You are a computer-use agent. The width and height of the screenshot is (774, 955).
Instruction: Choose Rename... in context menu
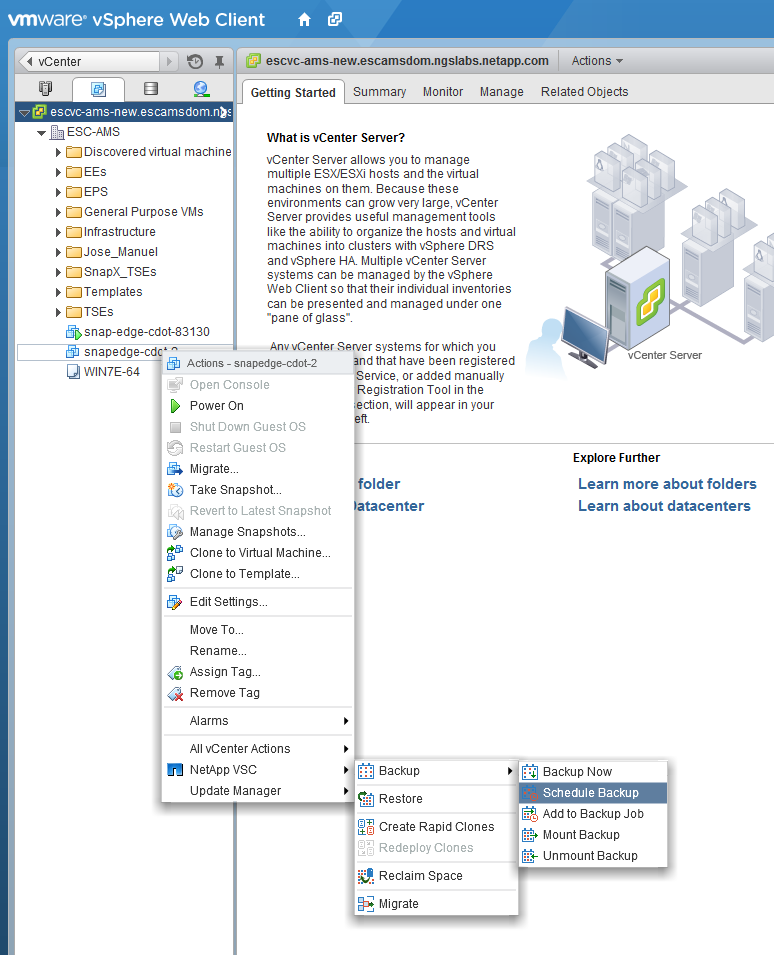258,651
